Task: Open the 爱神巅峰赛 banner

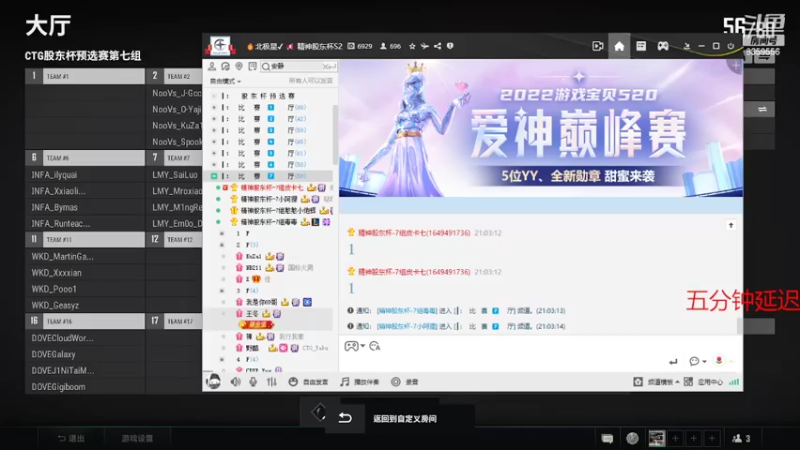Action: (541, 128)
